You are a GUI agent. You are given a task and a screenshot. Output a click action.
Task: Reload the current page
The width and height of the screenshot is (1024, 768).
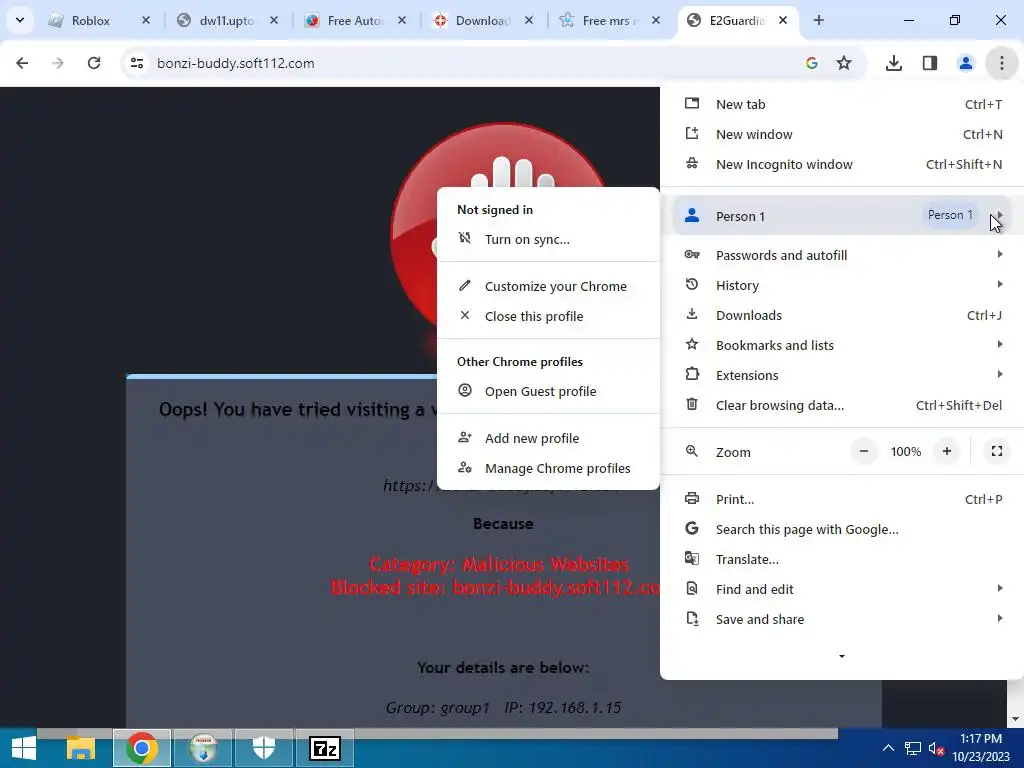94,63
